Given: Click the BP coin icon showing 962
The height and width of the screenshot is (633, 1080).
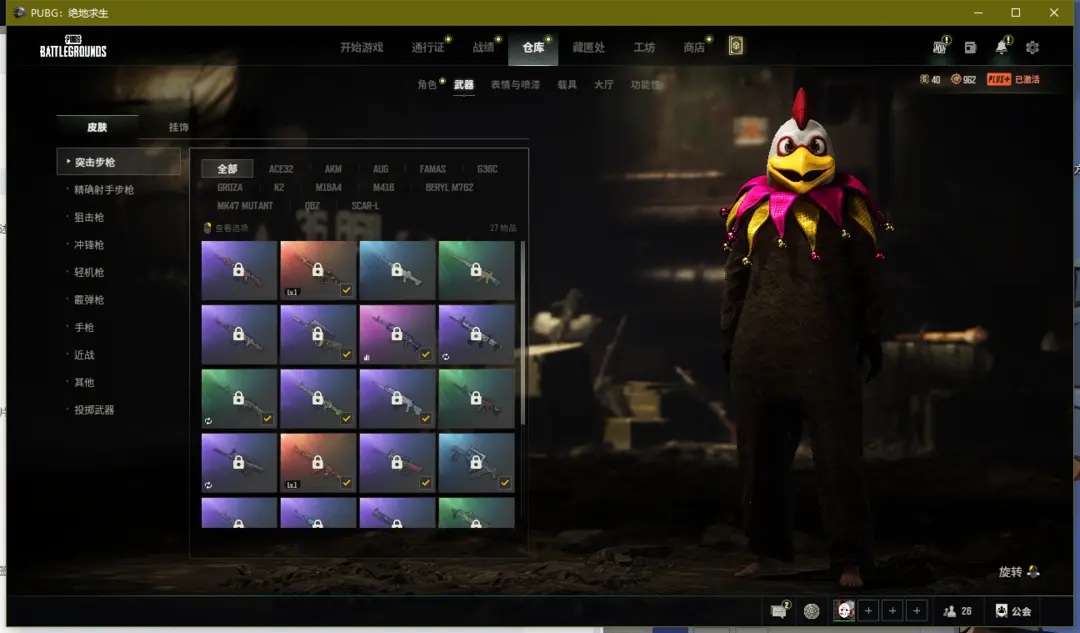Looking at the screenshot, I should tap(955, 79).
